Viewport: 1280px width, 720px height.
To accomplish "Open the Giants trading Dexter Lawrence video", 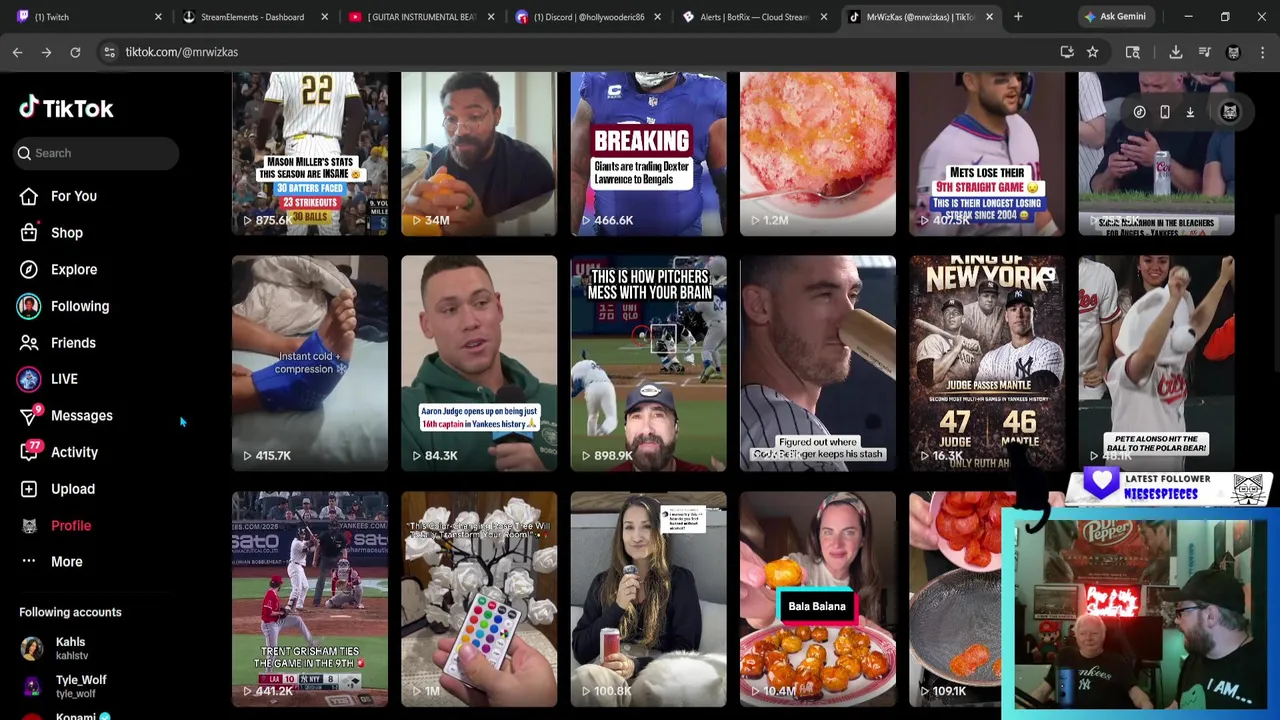I will (648, 153).
